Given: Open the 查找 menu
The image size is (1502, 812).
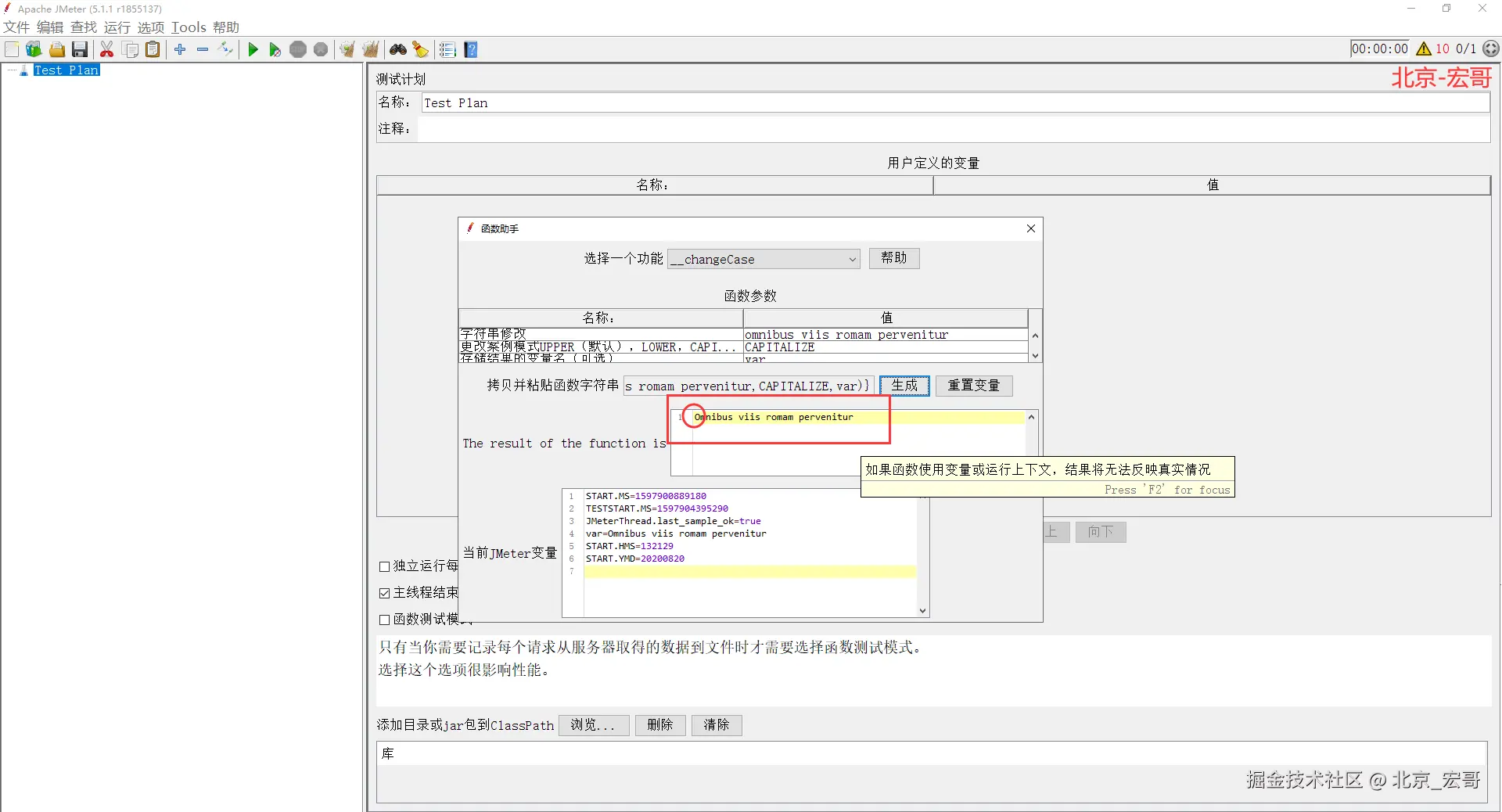Looking at the screenshot, I should coord(84,27).
